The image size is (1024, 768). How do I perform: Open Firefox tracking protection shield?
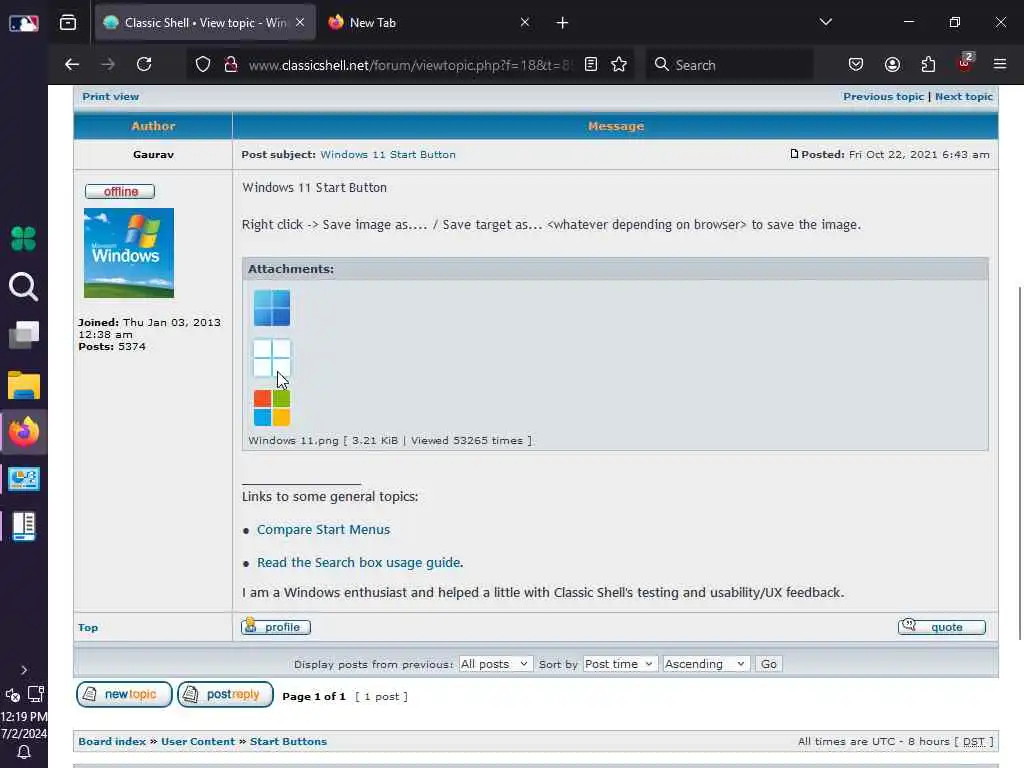[203, 65]
